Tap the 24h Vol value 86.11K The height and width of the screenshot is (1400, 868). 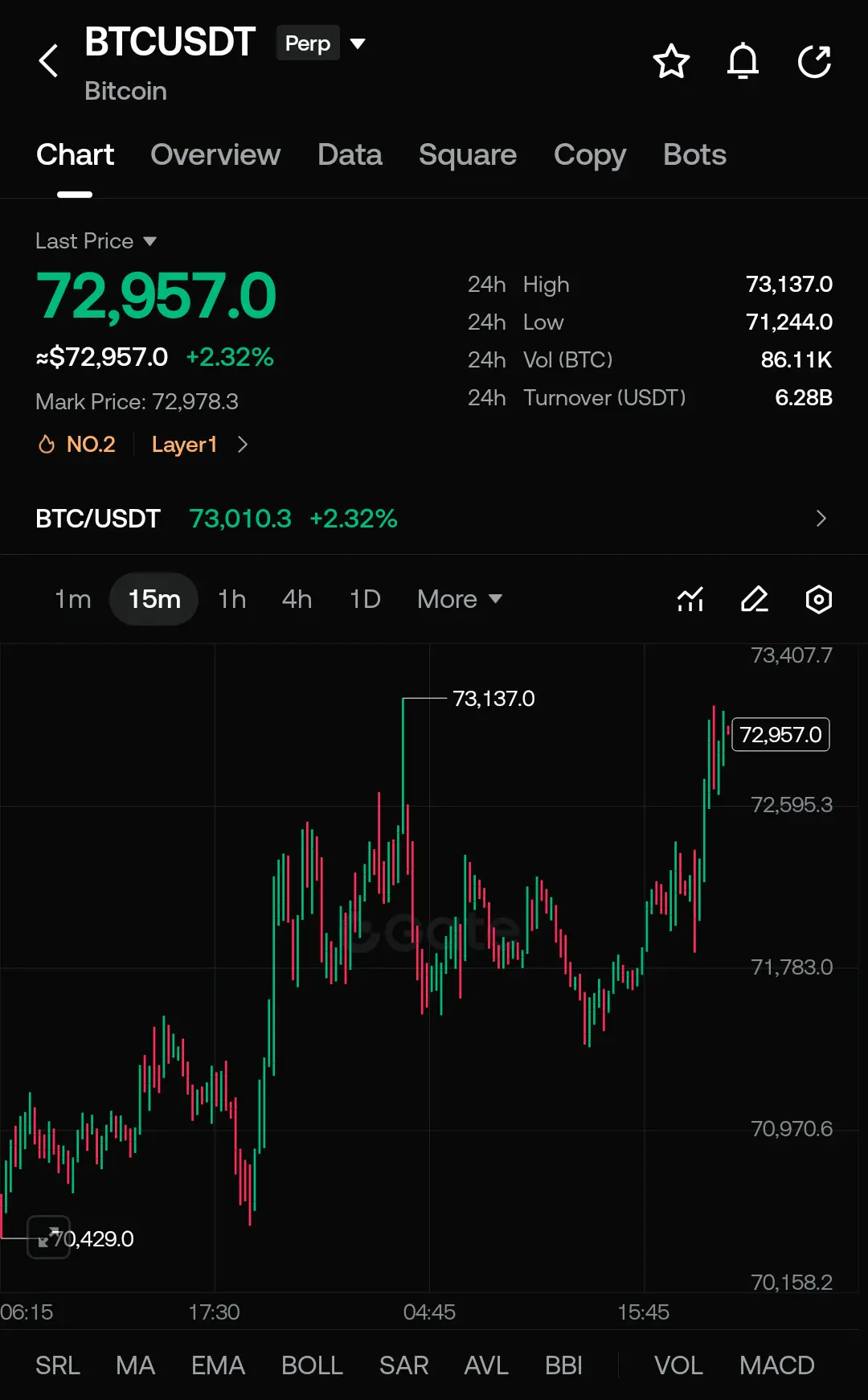796,359
